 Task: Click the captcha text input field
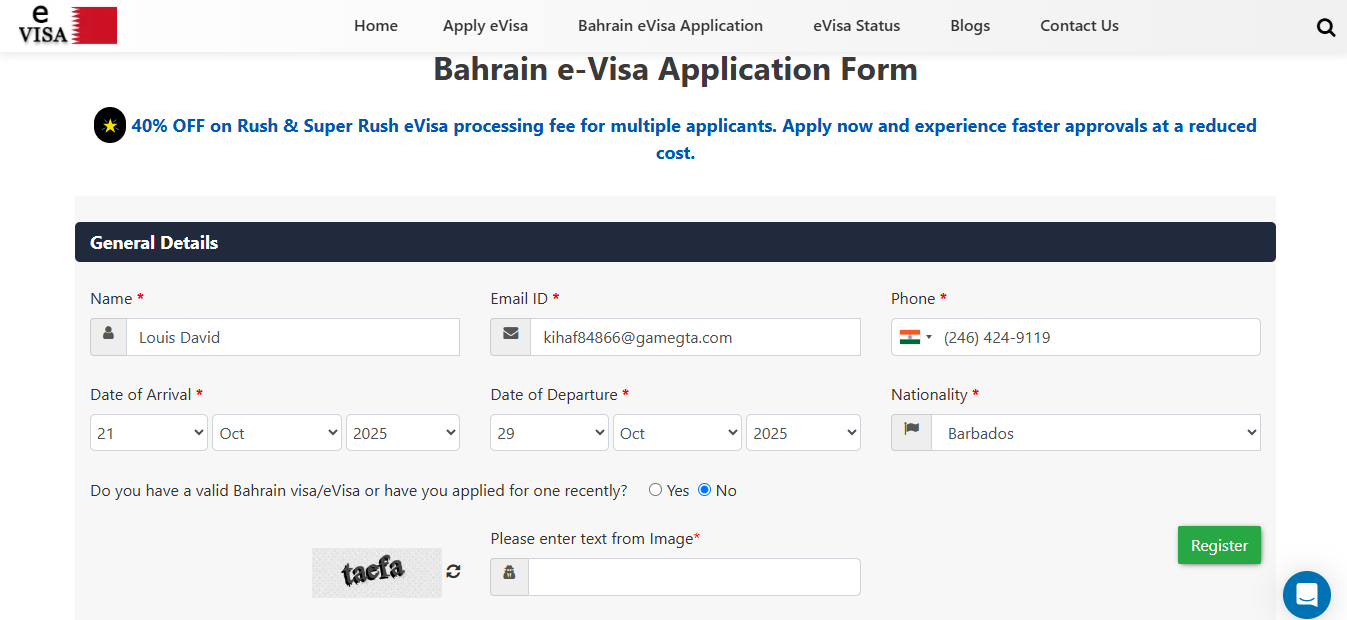click(x=694, y=577)
